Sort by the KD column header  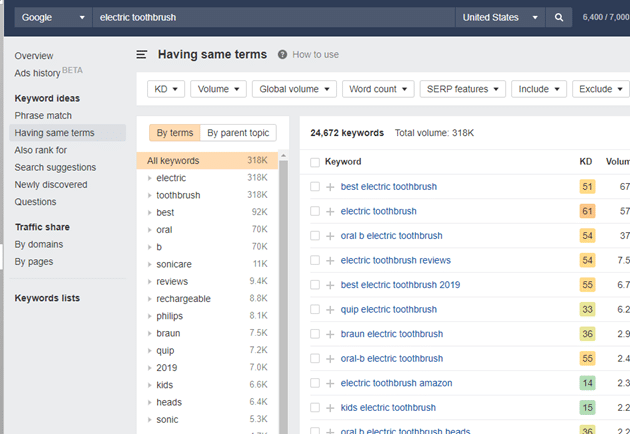585,162
